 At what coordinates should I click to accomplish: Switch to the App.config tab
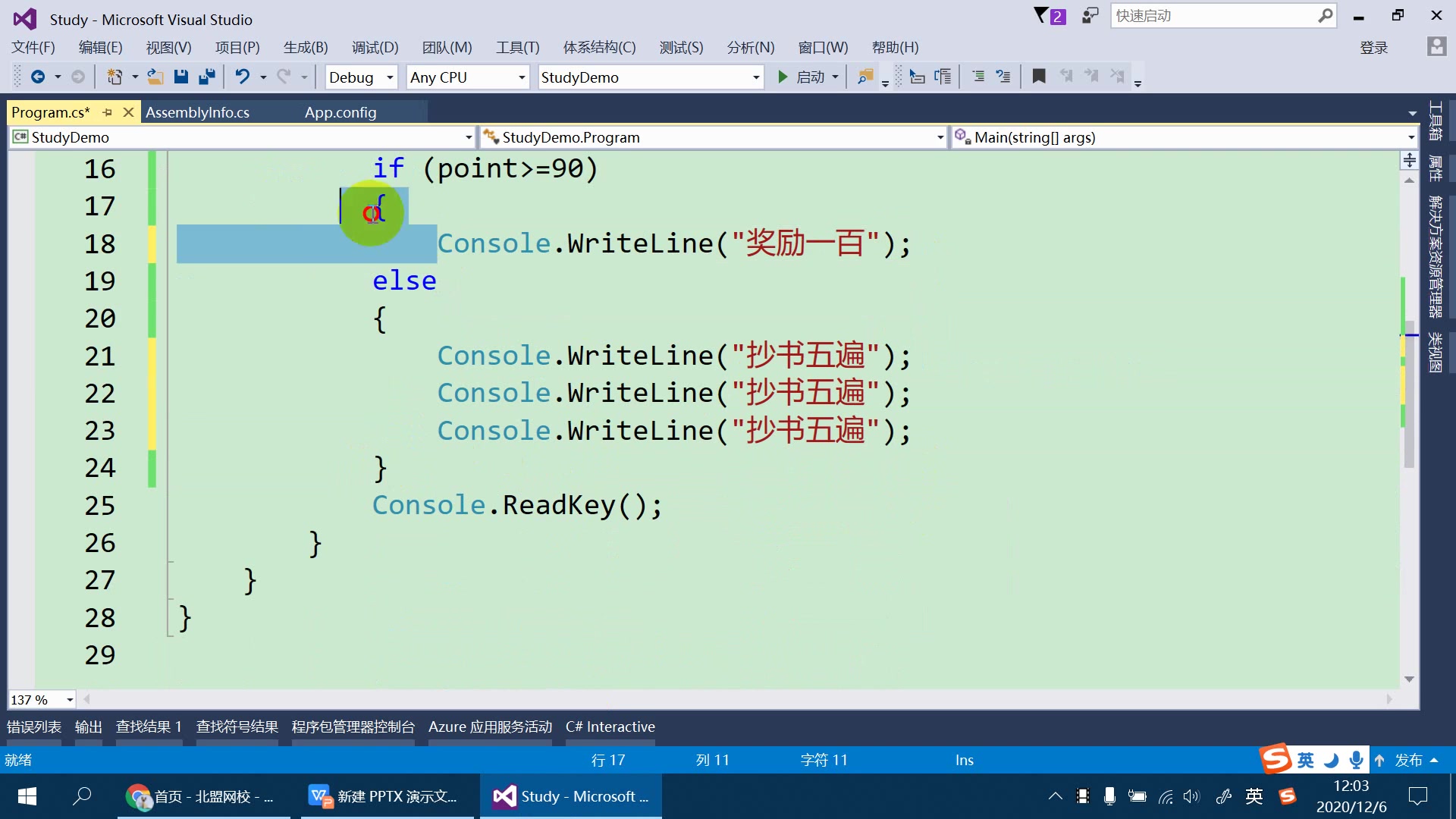click(340, 112)
